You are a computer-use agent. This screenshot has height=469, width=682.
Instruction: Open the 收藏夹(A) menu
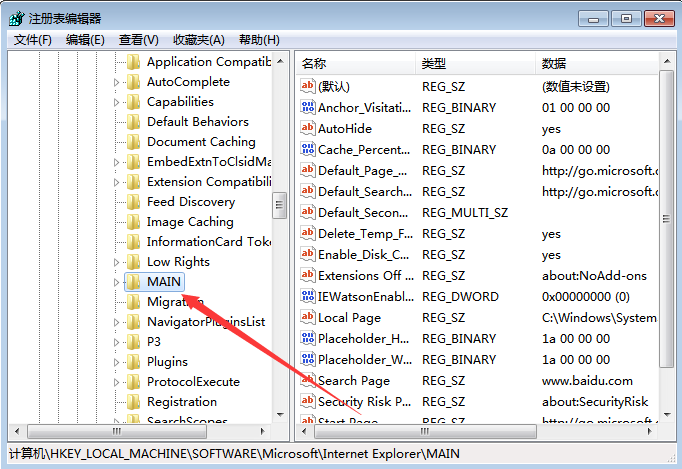tap(198, 40)
